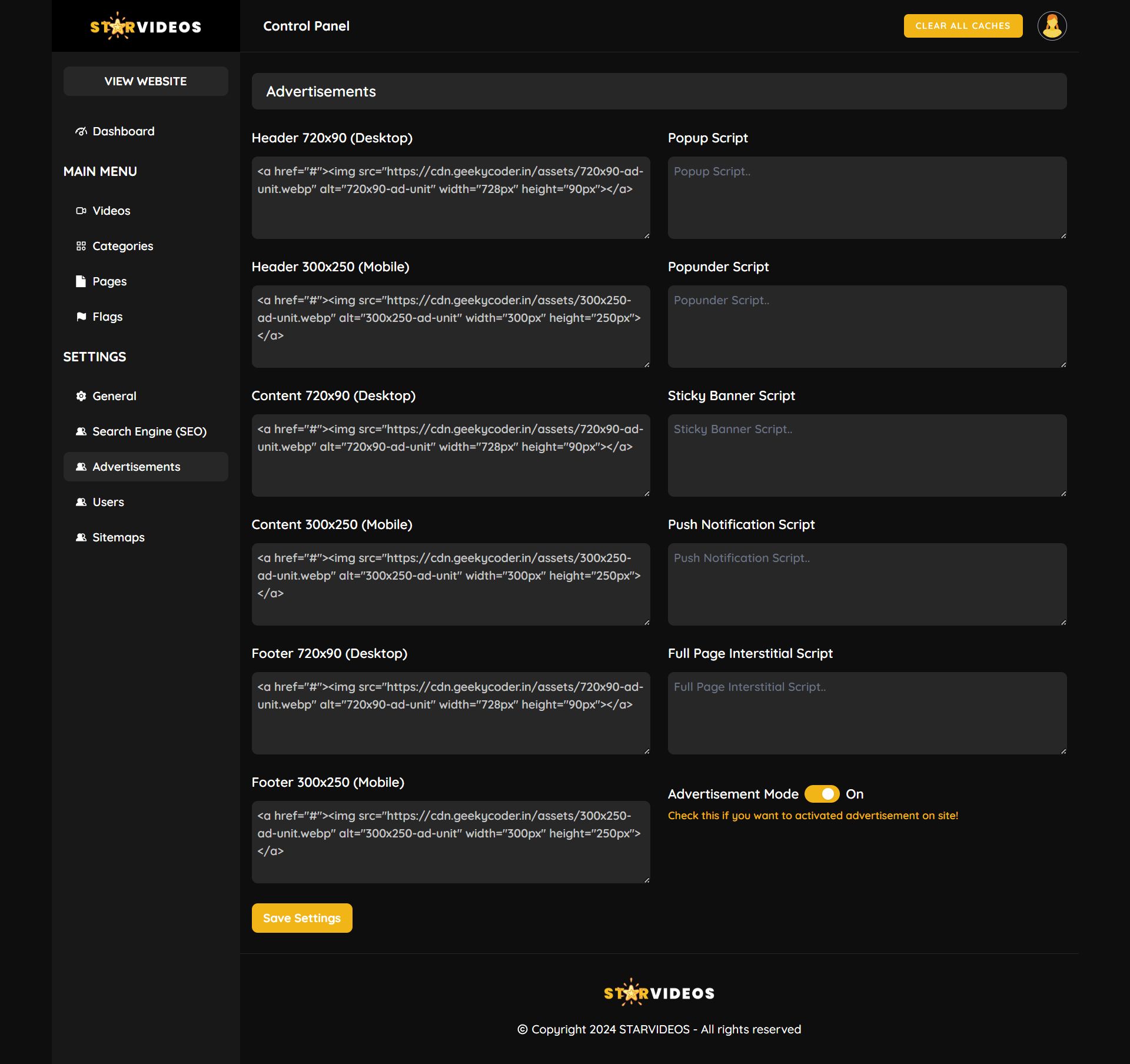Click the Header 720x90 Desktop textarea
Image resolution: width=1130 pixels, height=1064 pixels.
point(450,198)
